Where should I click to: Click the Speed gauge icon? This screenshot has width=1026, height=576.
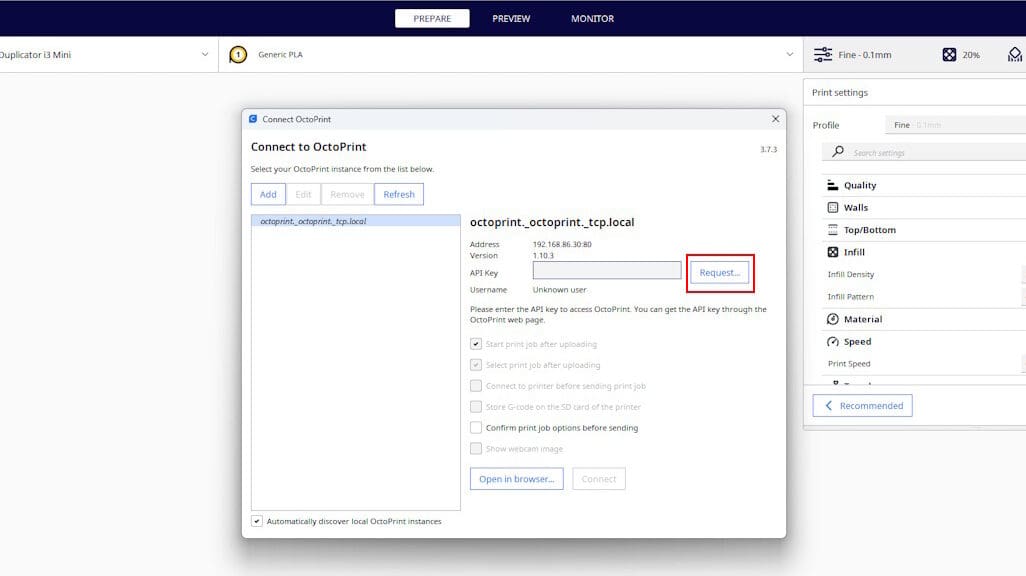coord(832,342)
